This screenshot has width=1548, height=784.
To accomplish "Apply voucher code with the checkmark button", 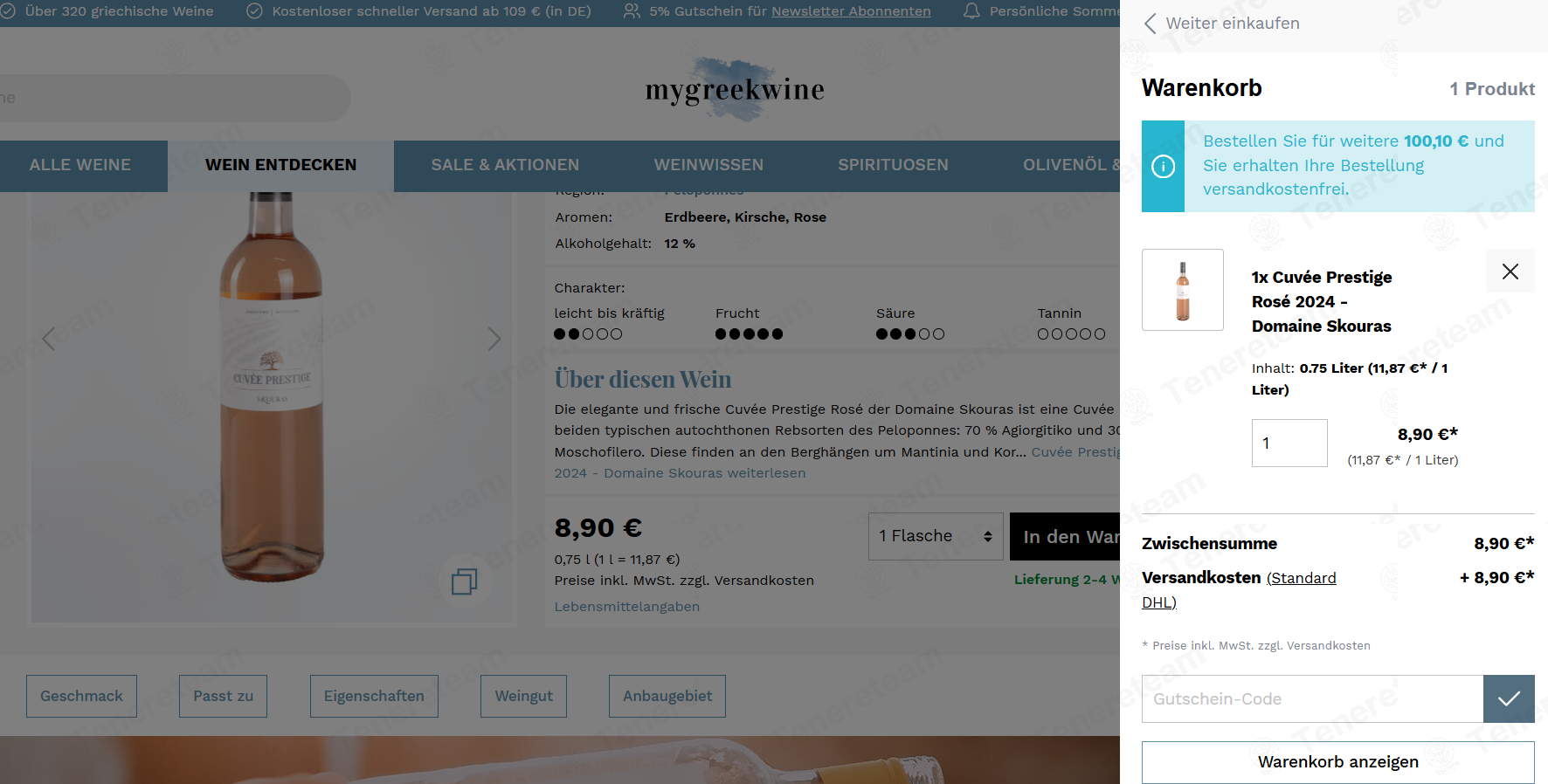I will (1509, 698).
